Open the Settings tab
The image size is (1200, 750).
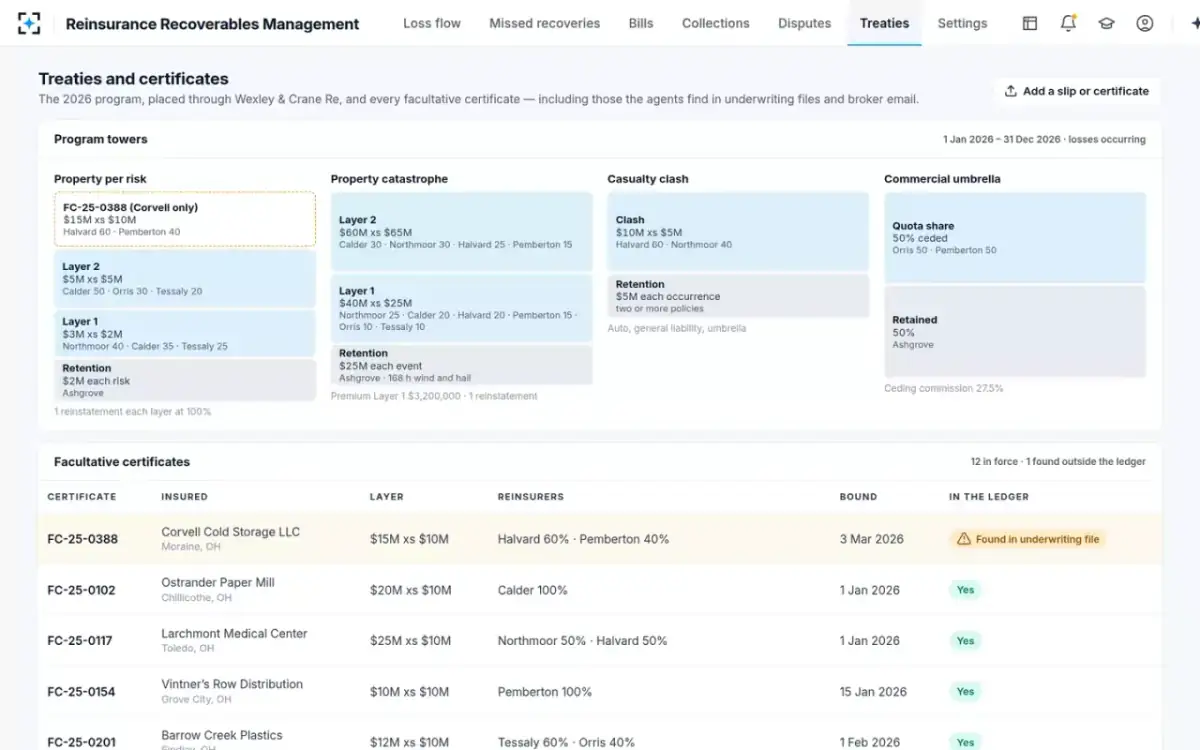click(x=962, y=23)
